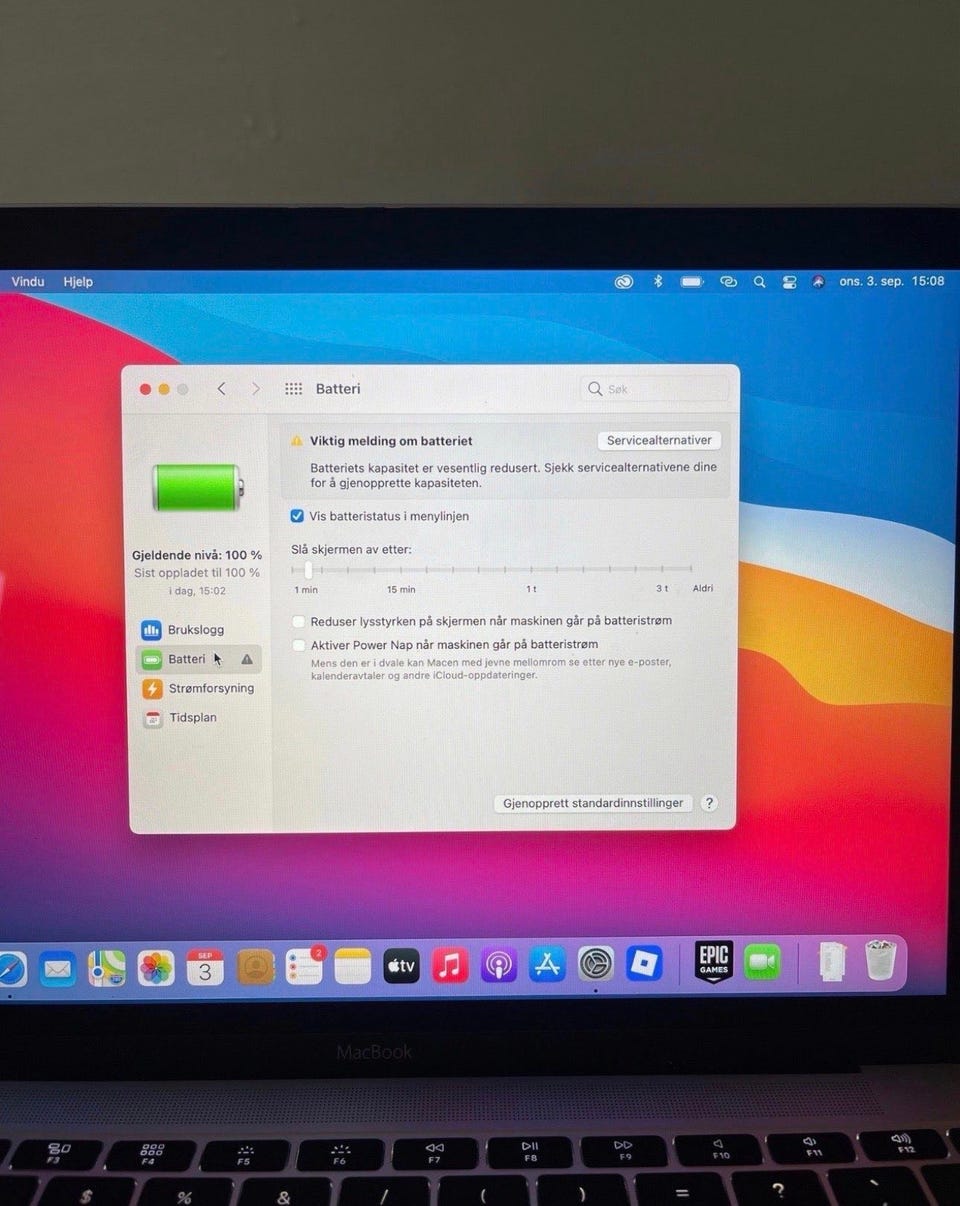This screenshot has width=960, height=1206.
Task: Click the screen-off timer slider handle
Action: tap(308, 569)
